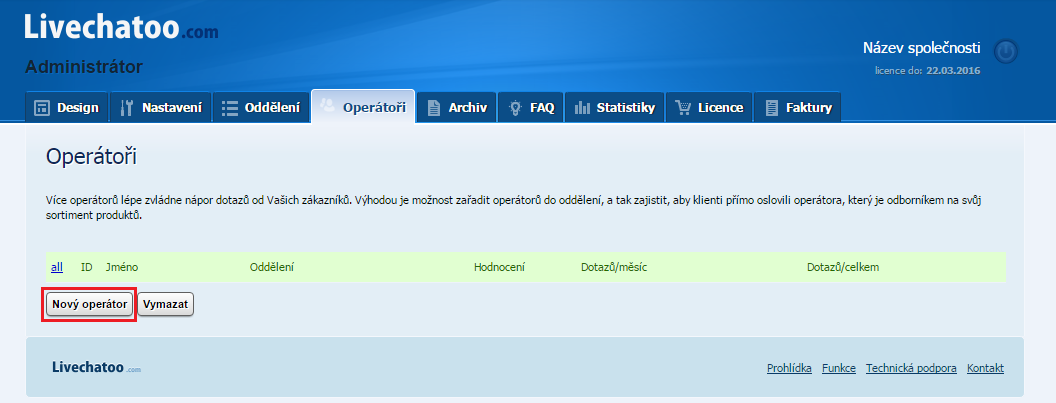Open the Kontakt footer link

pyautogui.click(x=985, y=368)
